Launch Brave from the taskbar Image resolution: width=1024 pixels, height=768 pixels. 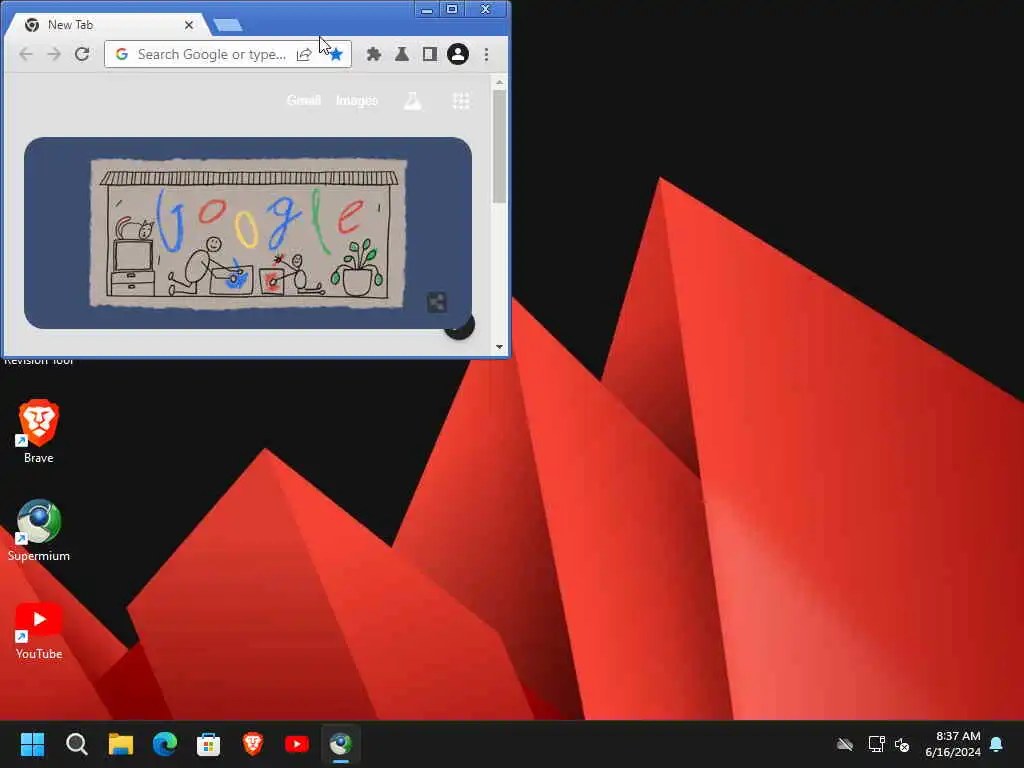[253, 744]
